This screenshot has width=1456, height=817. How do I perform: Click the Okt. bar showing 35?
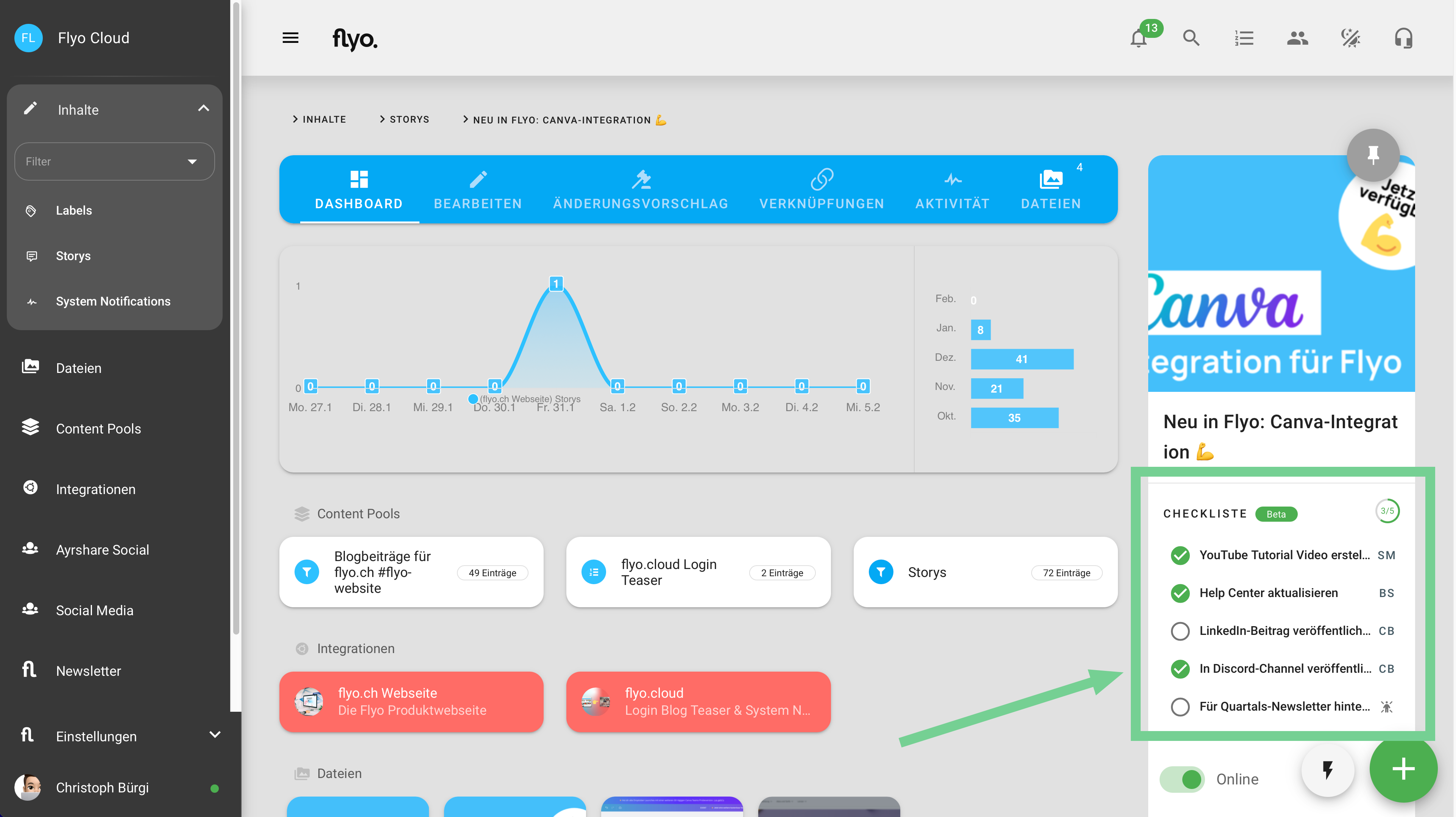pyautogui.click(x=1015, y=418)
